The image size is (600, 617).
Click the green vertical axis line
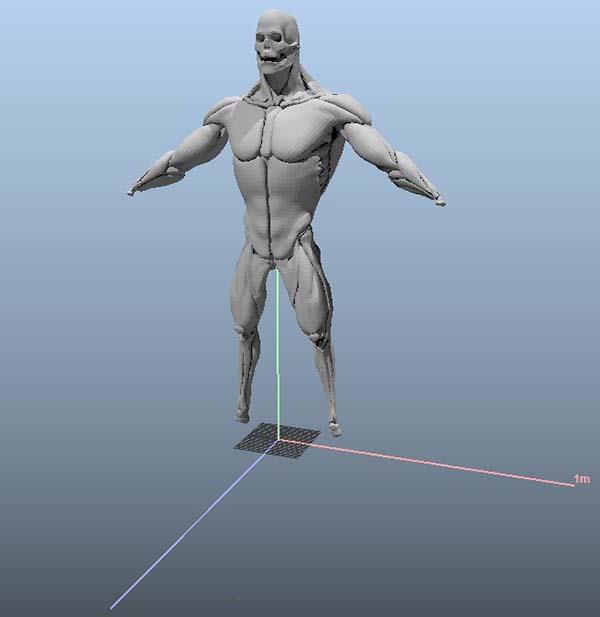click(277, 354)
